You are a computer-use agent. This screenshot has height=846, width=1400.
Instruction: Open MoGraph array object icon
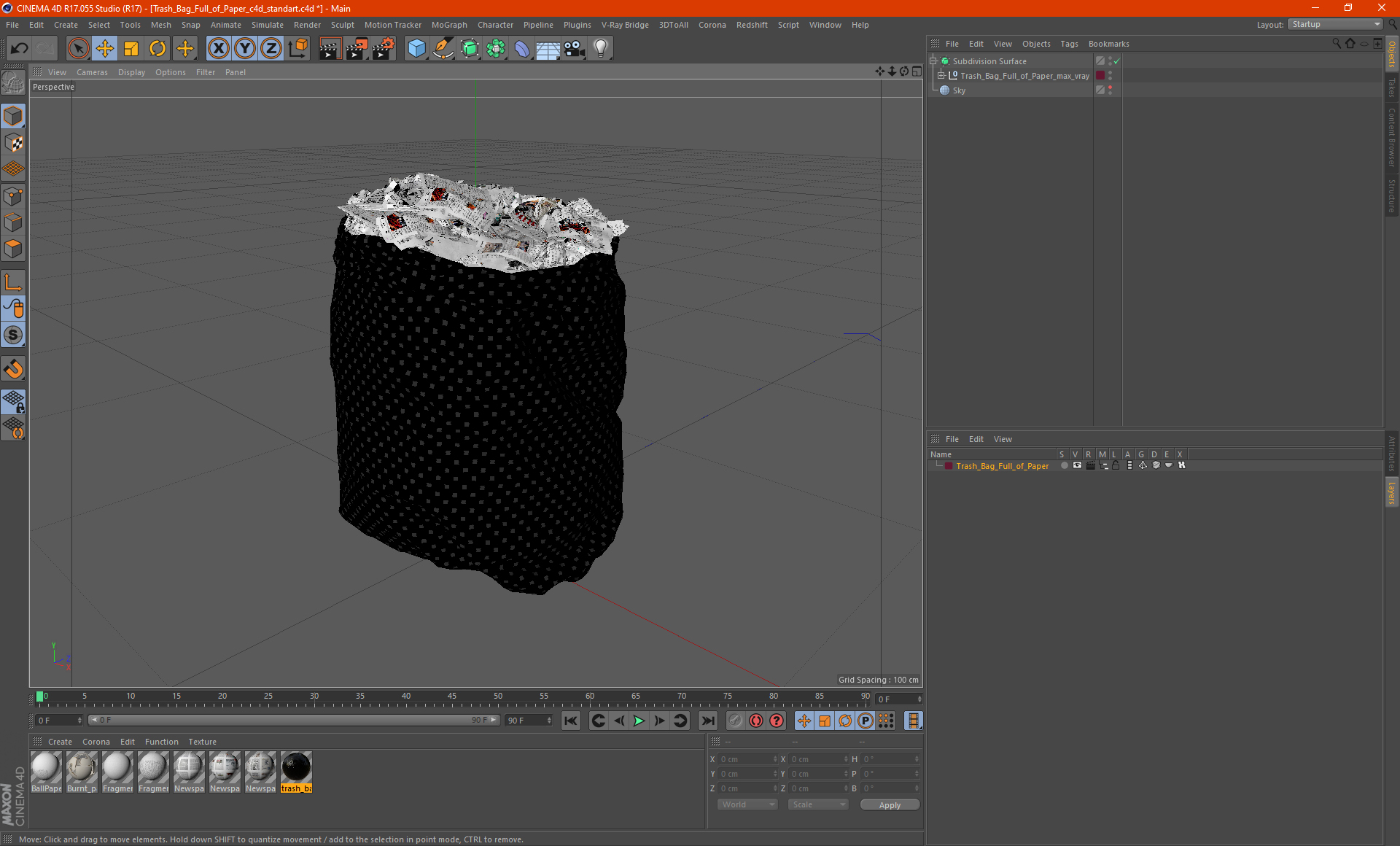496,49
